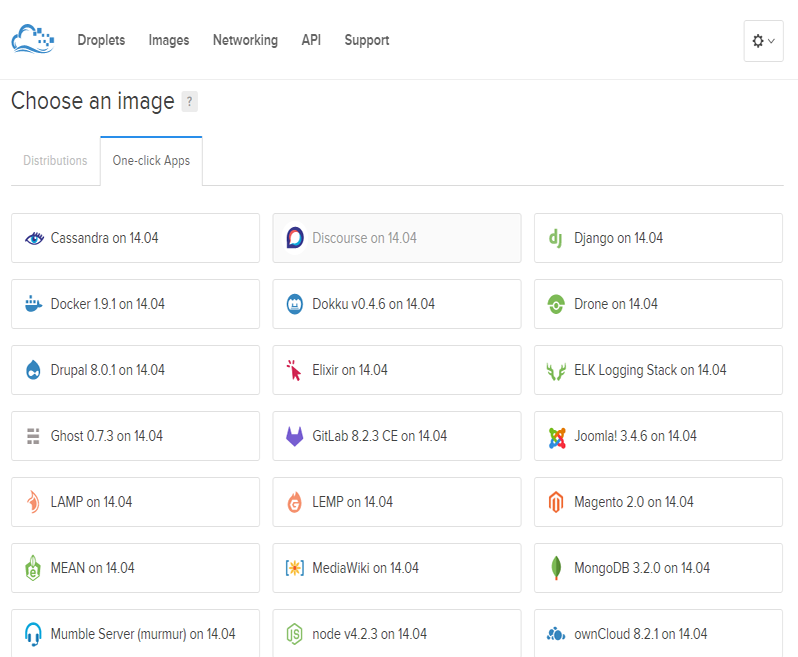Click the node.js hexagon icon
The image size is (798, 657).
[x=295, y=634]
